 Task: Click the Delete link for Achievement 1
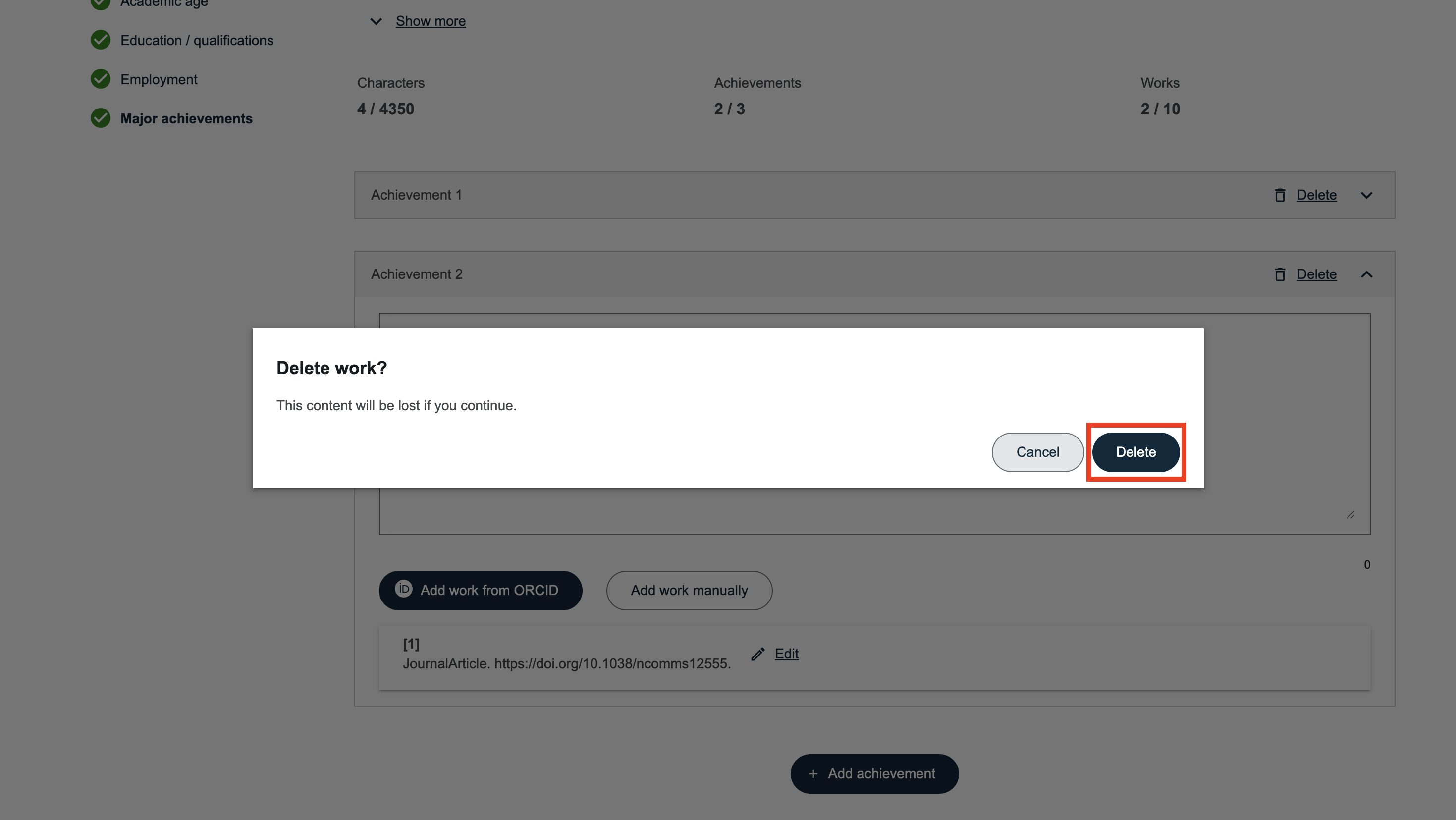point(1316,196)
